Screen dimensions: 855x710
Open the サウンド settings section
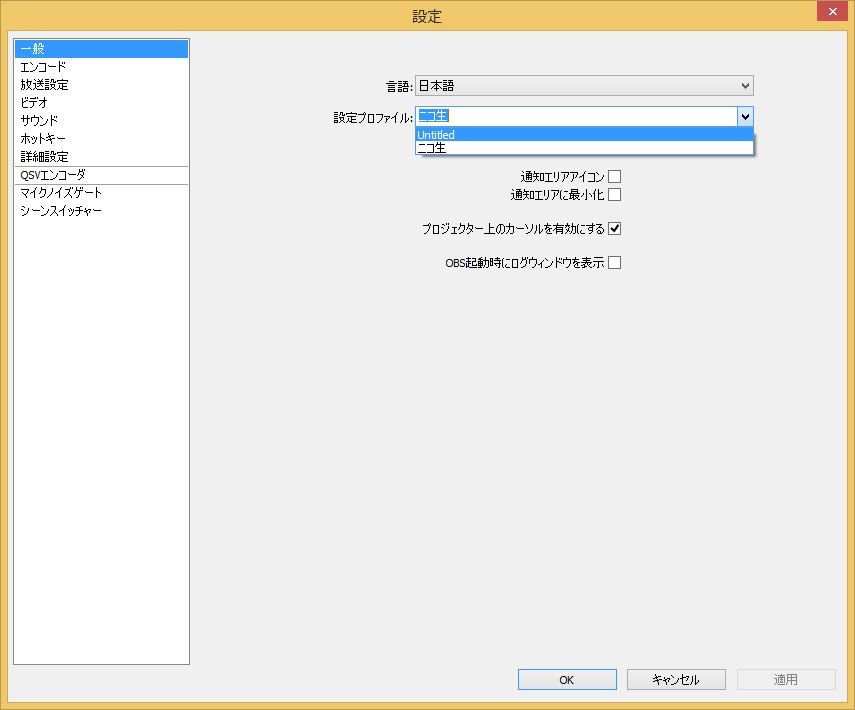101,121
